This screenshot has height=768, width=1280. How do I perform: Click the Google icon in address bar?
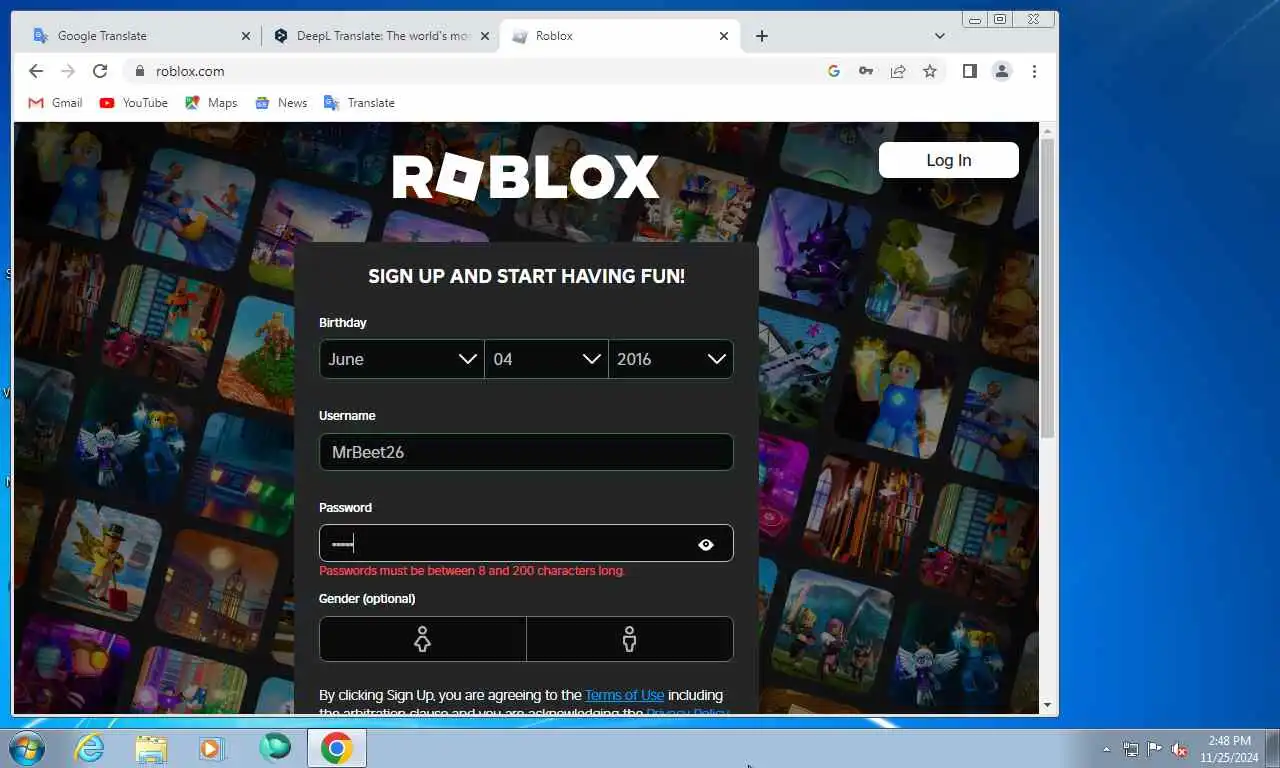[833, 71]
